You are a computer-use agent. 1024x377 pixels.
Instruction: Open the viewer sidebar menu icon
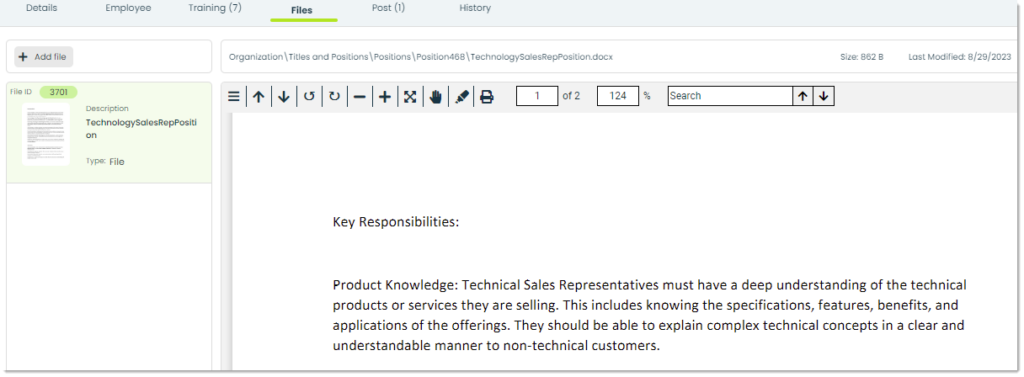(233, 97)
